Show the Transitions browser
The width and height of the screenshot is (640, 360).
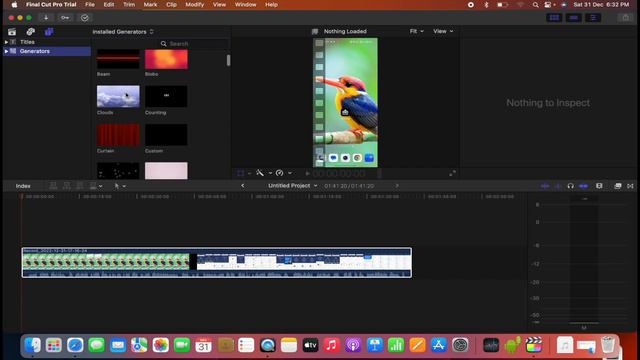point(630,186)
